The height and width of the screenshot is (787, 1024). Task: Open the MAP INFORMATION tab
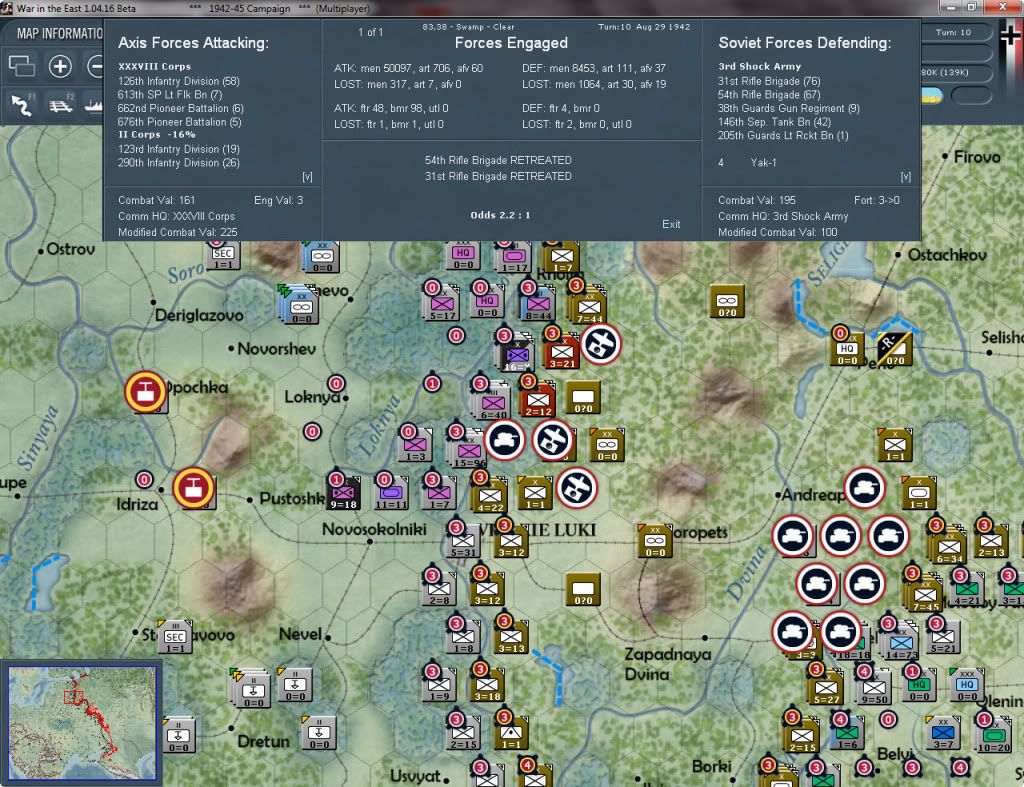coord(59,33)
